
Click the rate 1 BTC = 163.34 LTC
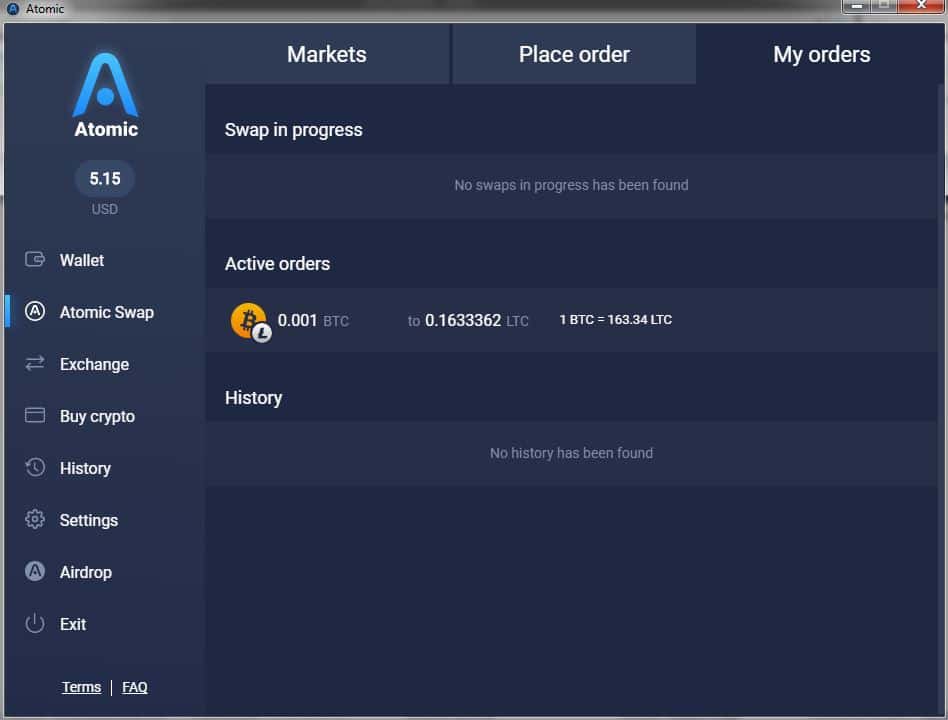[615, 319]
